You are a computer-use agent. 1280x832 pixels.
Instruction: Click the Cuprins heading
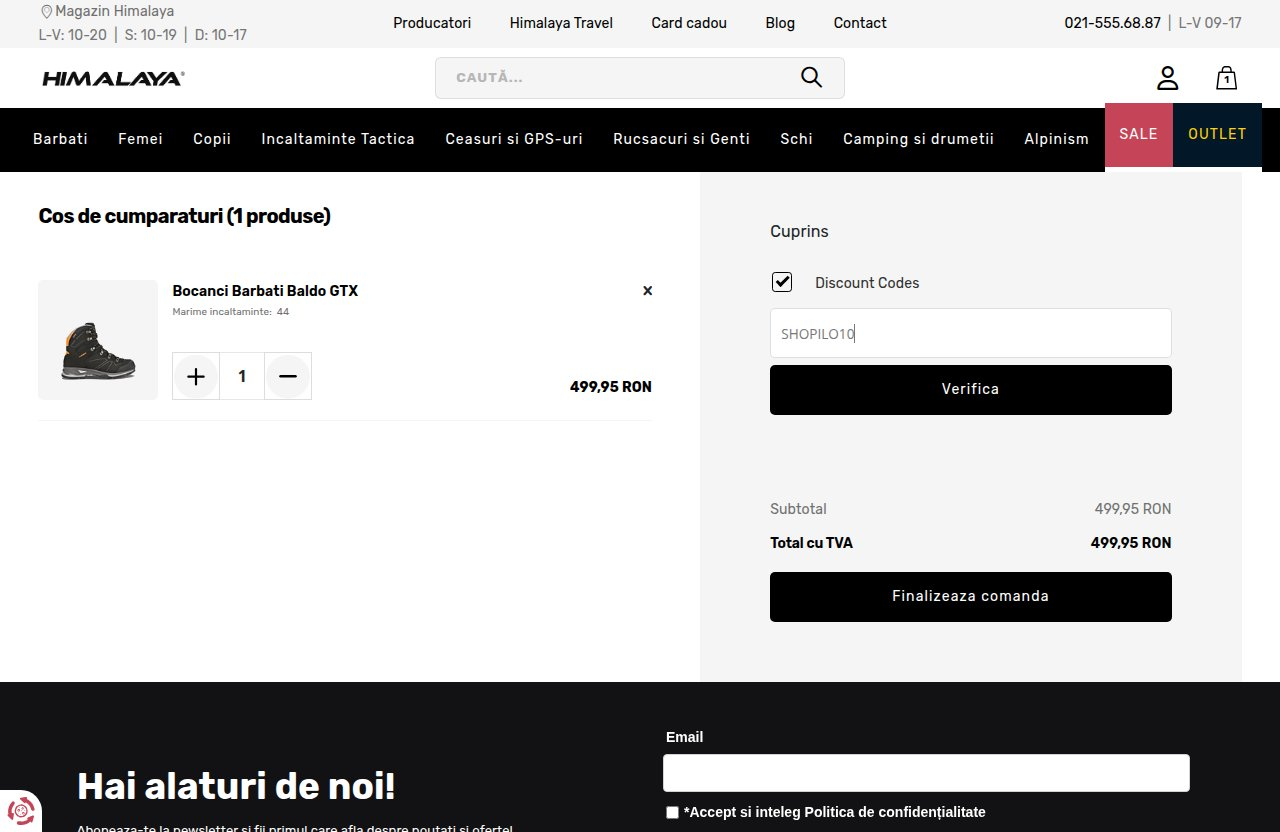(799, 231)
